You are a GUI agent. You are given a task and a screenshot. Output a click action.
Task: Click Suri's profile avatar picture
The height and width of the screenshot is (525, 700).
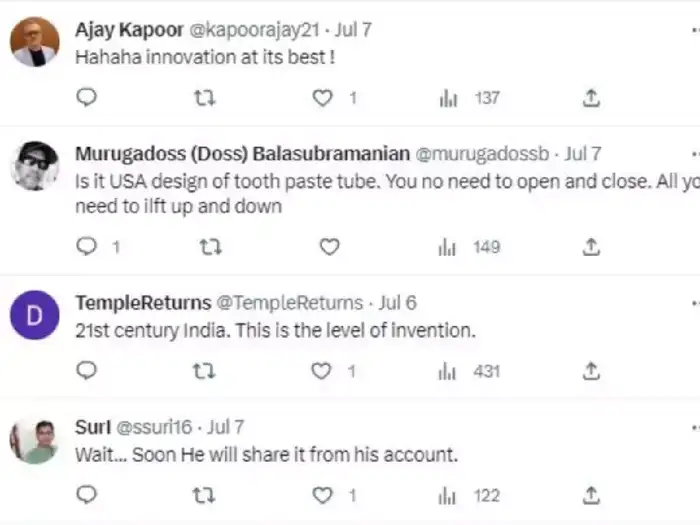click(35, 441)
